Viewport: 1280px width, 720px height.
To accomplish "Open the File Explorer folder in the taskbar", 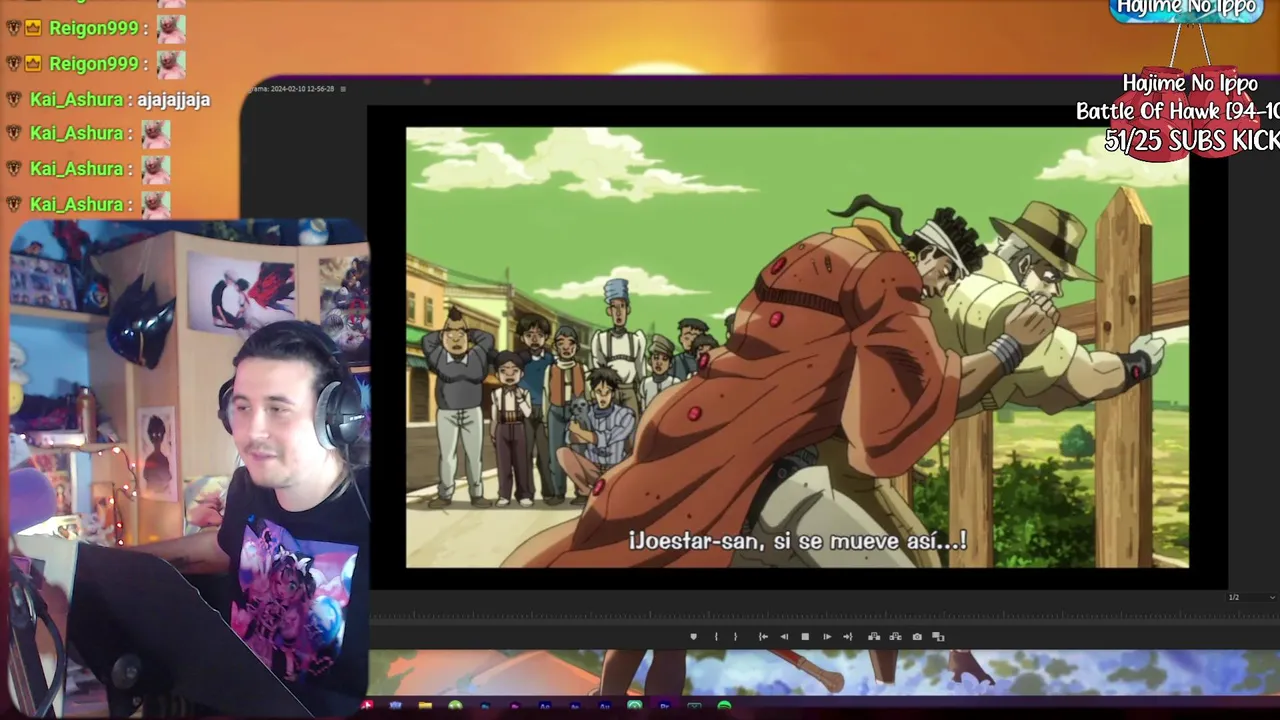I will (425, 706).
